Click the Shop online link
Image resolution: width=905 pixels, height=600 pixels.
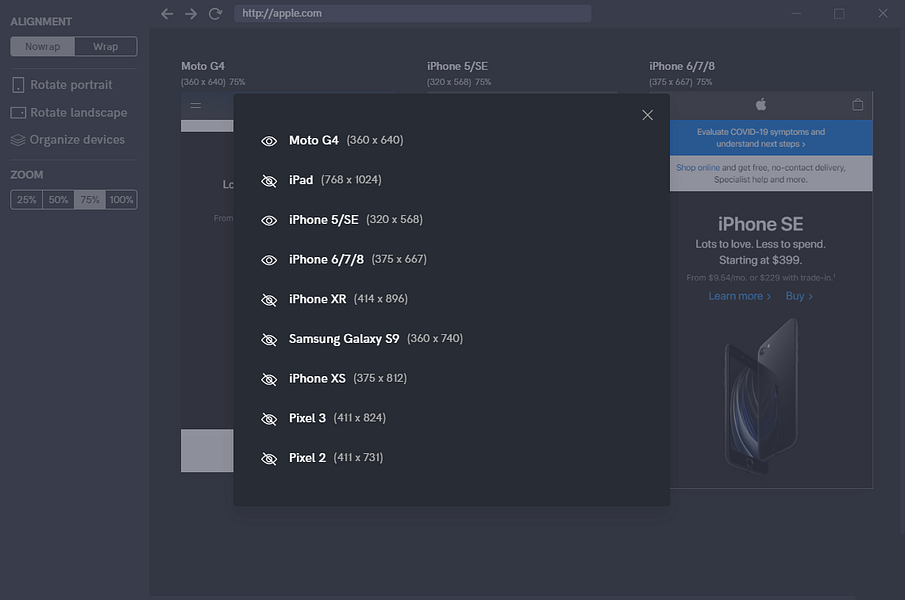(x=698, y=168)
